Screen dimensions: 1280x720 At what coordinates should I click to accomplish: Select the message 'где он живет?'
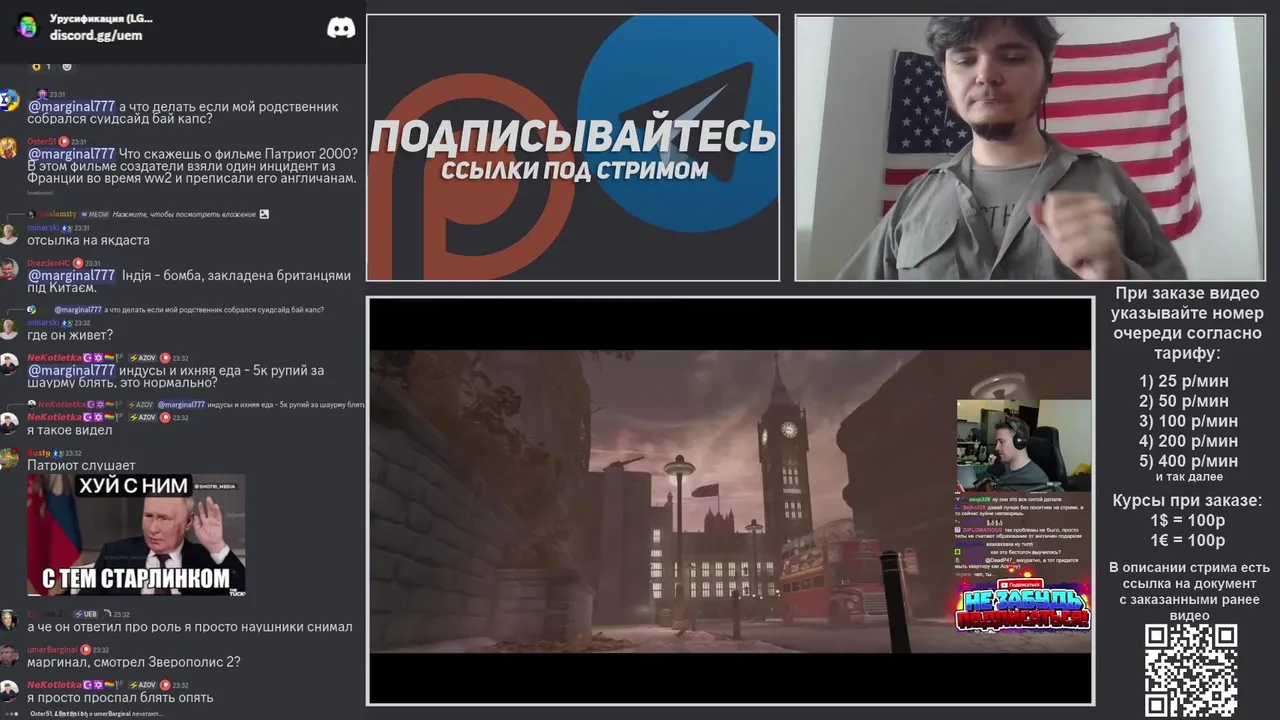tap(70, 335)
